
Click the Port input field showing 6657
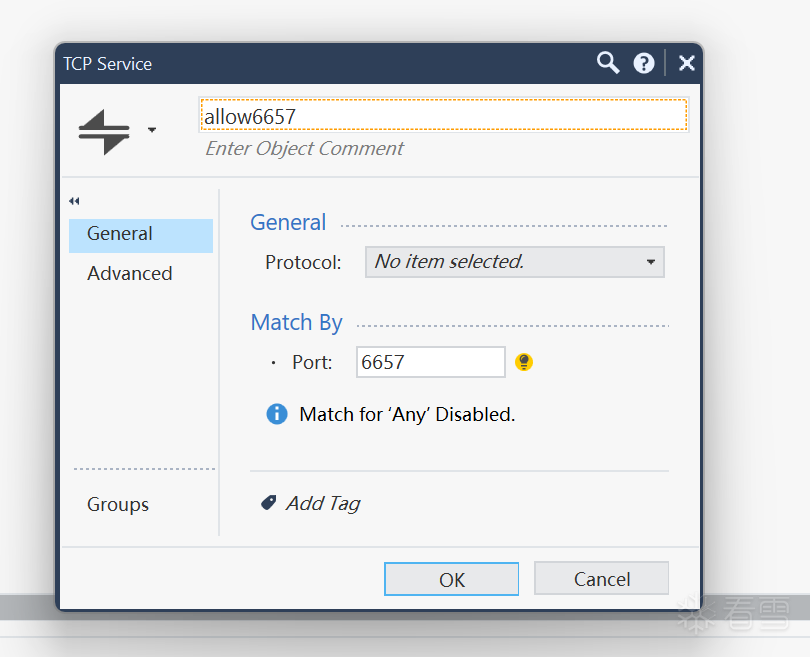pyautogui.click(x=430, y=362)
